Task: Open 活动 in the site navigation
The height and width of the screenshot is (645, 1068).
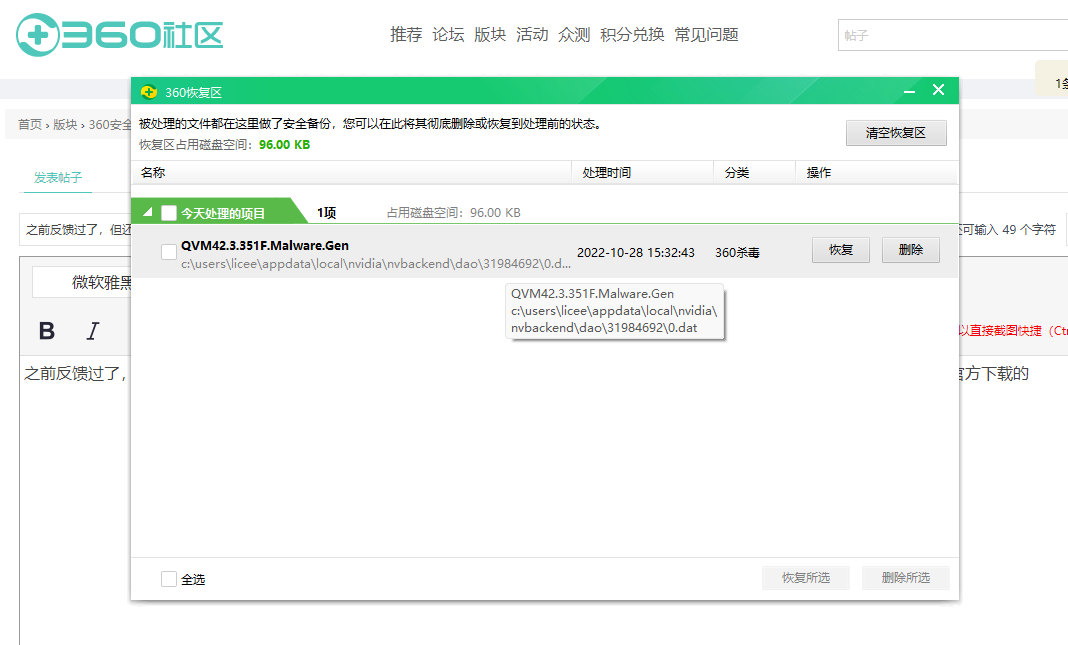Action: [532, 35]
